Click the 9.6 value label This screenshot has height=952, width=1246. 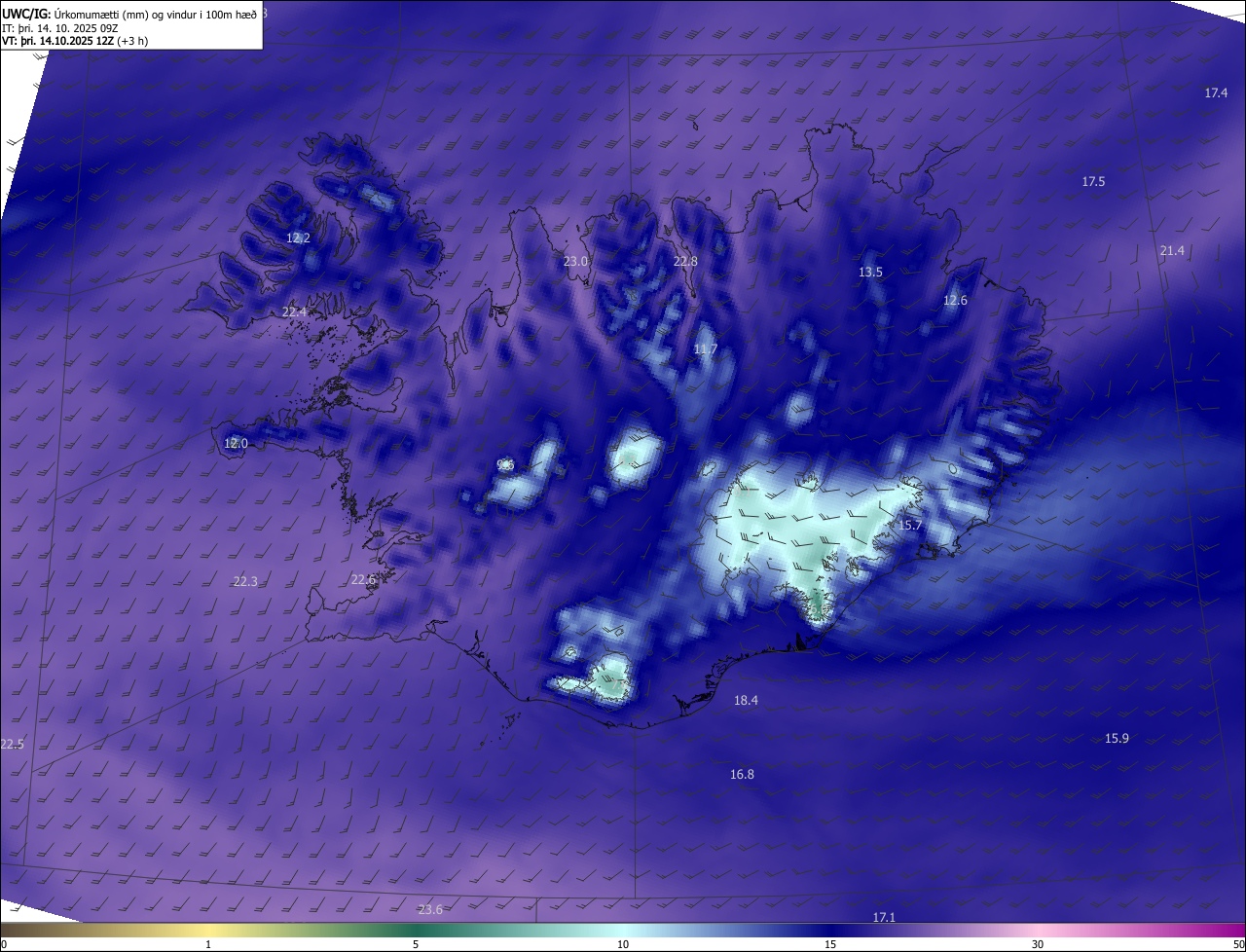(x=505, y=465)
